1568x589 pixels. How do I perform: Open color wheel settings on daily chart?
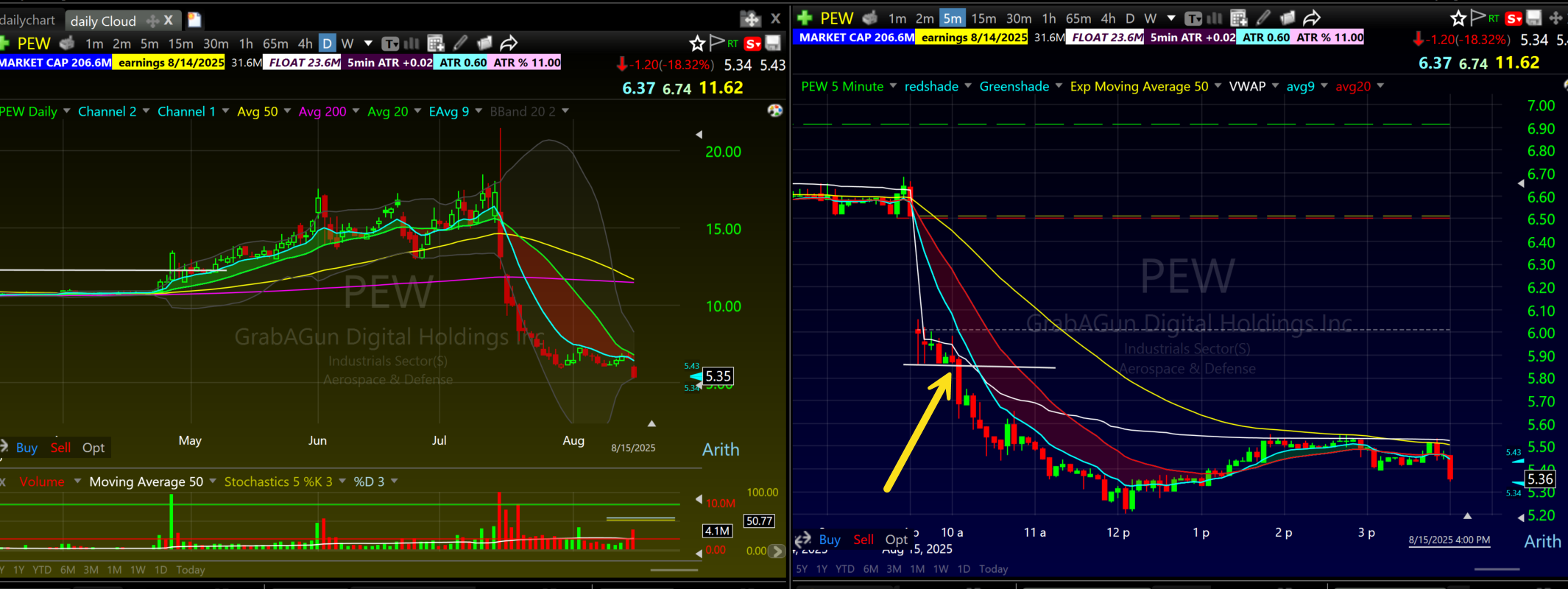(x=775, y=110)
